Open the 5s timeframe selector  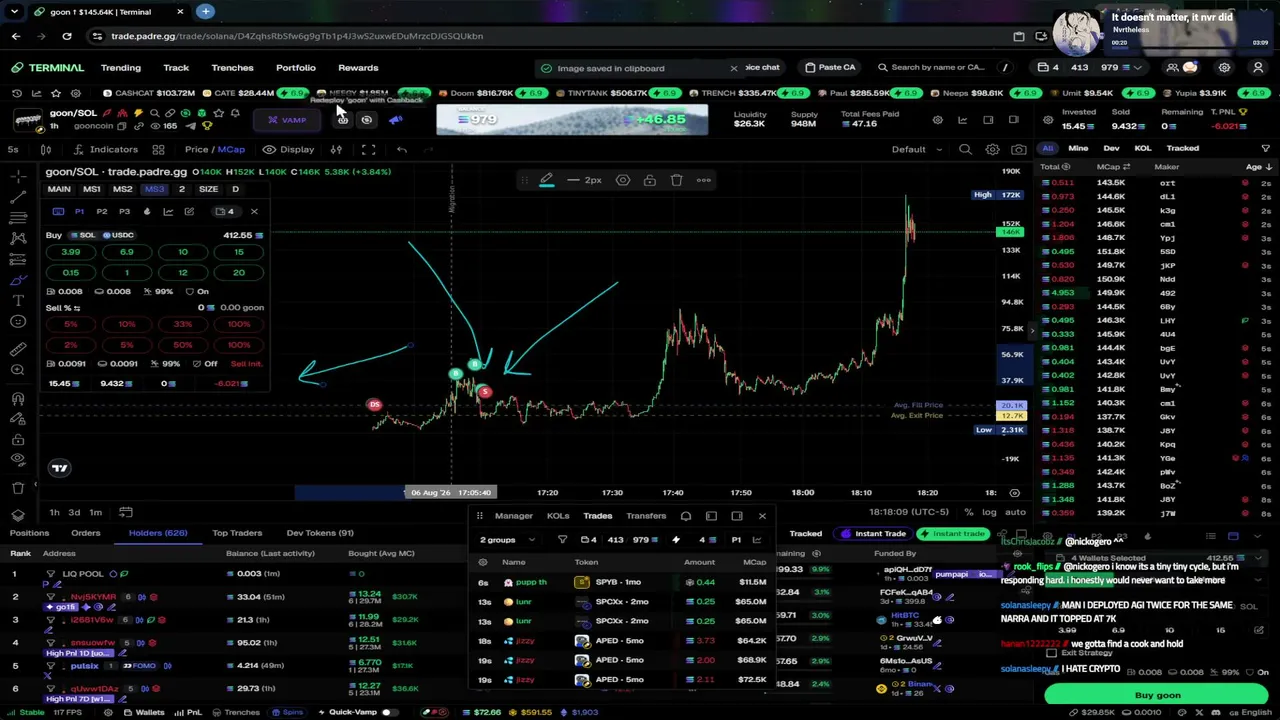(13, 149)
